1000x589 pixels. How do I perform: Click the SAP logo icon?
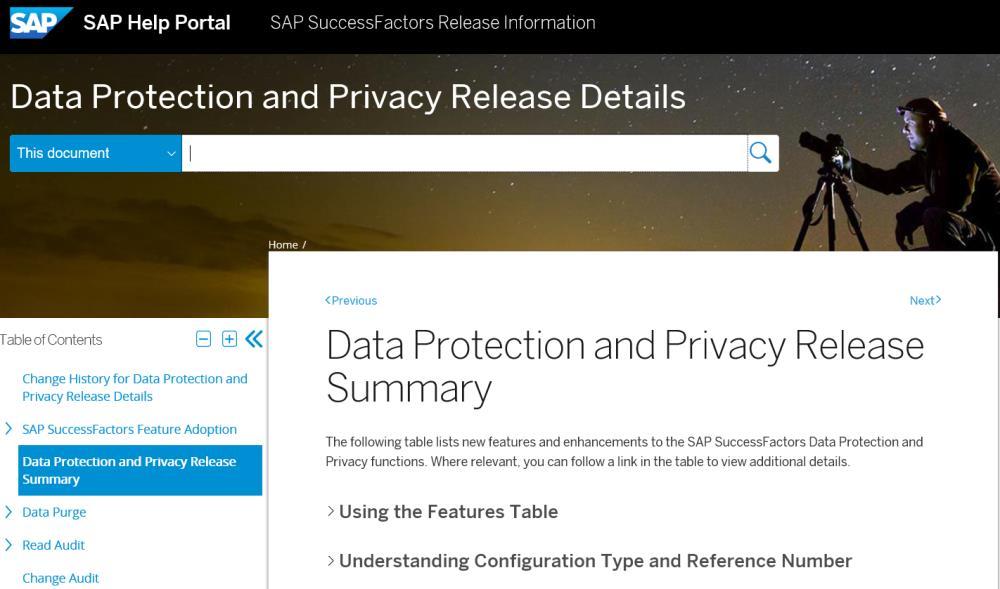point(40,23)
